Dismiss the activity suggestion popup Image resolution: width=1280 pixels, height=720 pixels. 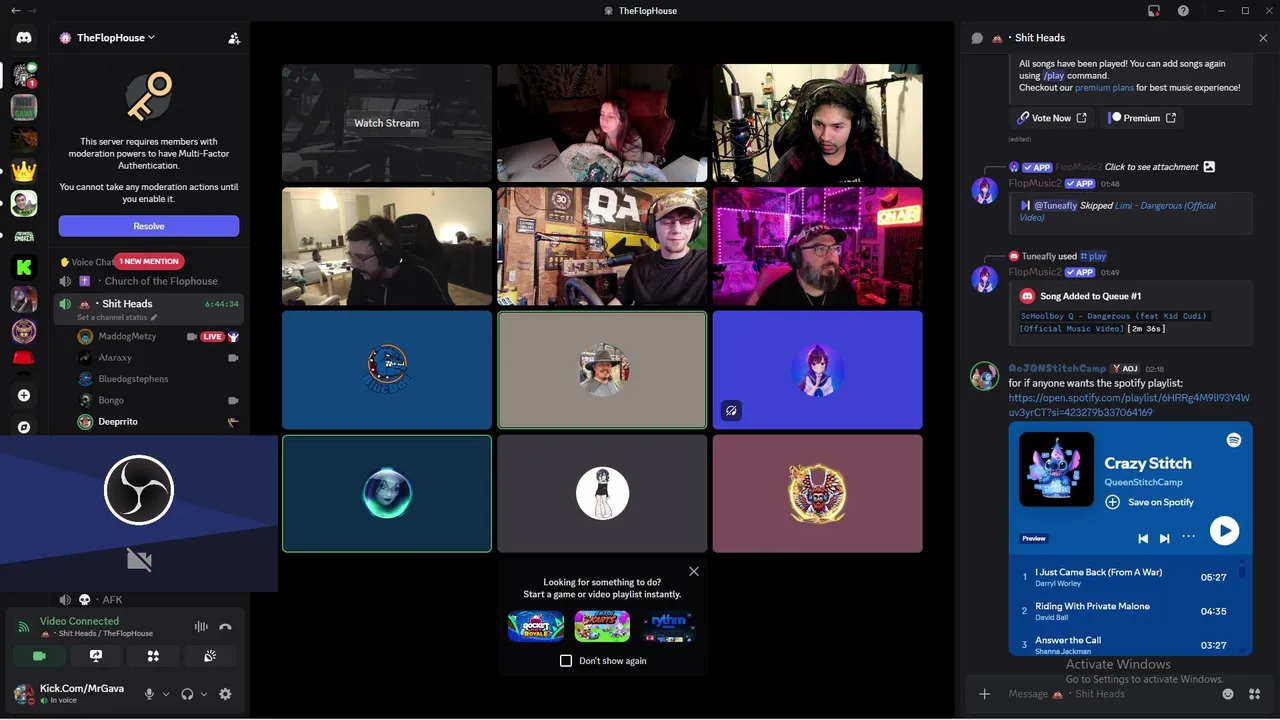click(694, 572)
